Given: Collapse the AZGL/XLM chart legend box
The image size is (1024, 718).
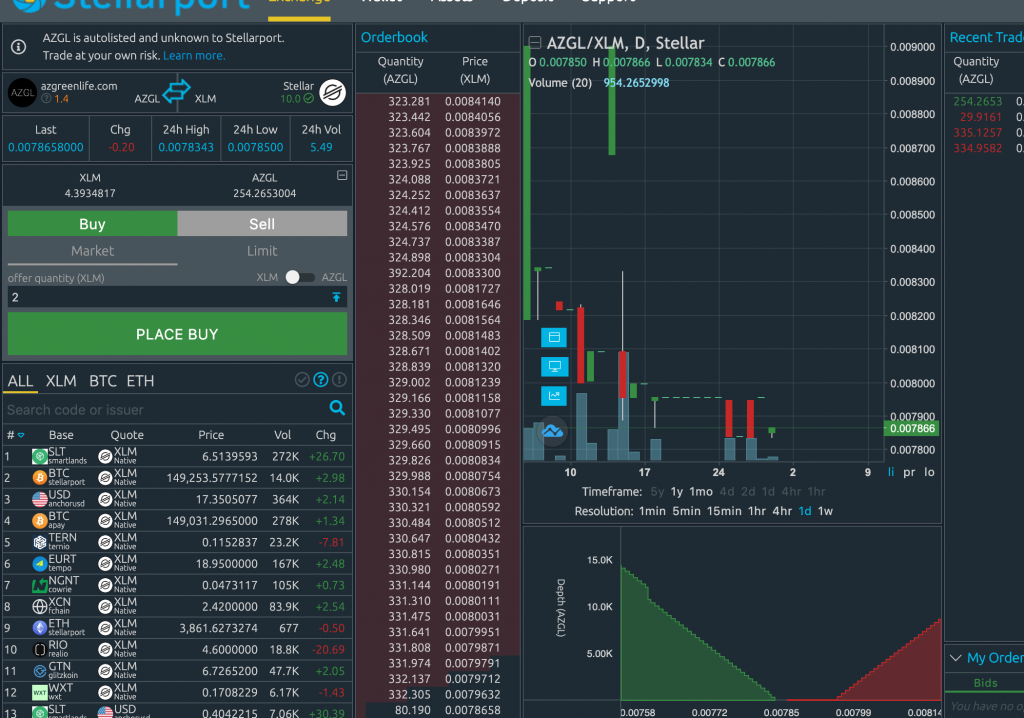Looking at the screenshot, I should 535,43.
